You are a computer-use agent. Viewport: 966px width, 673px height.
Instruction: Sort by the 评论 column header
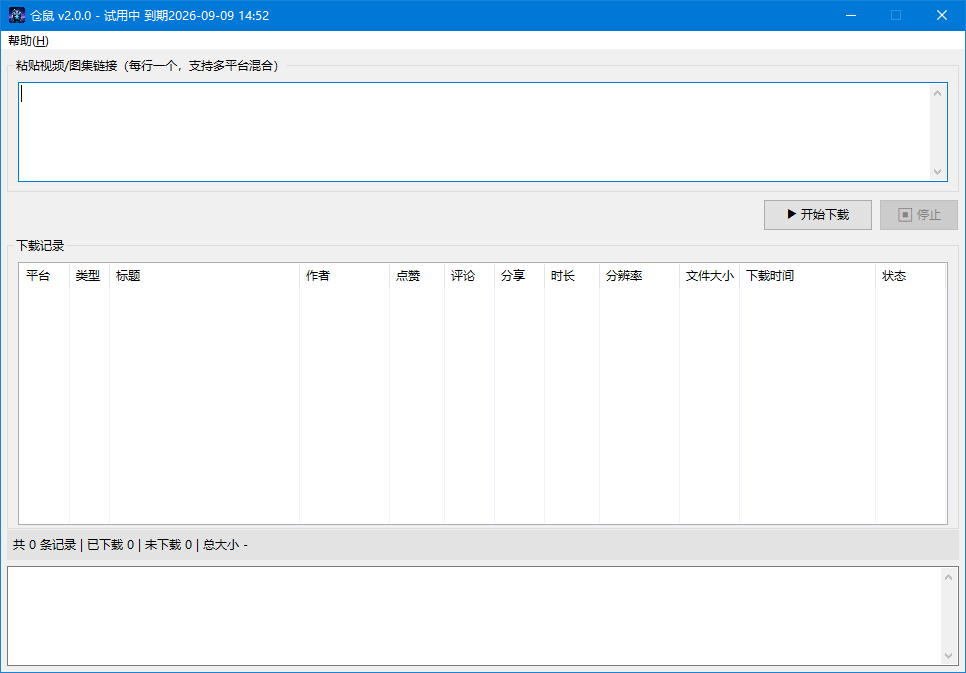pos(469,276)
